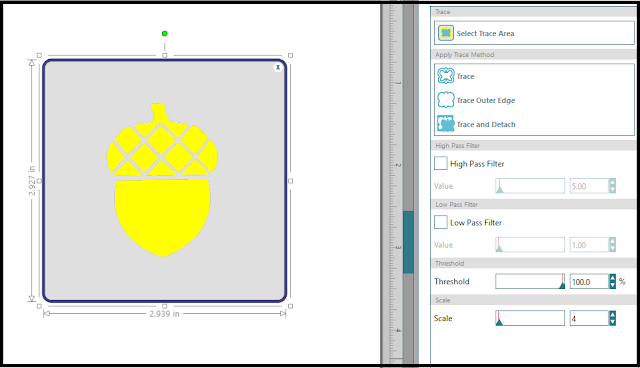
Task: Click the 2.939 in width dimension label
Action: pyautogui.click(x=164, y=314)
